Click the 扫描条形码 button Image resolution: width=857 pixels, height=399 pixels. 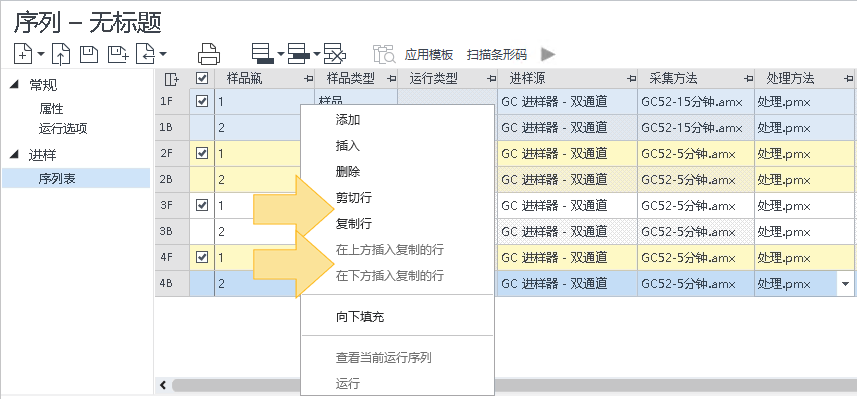tap(497, 55)
